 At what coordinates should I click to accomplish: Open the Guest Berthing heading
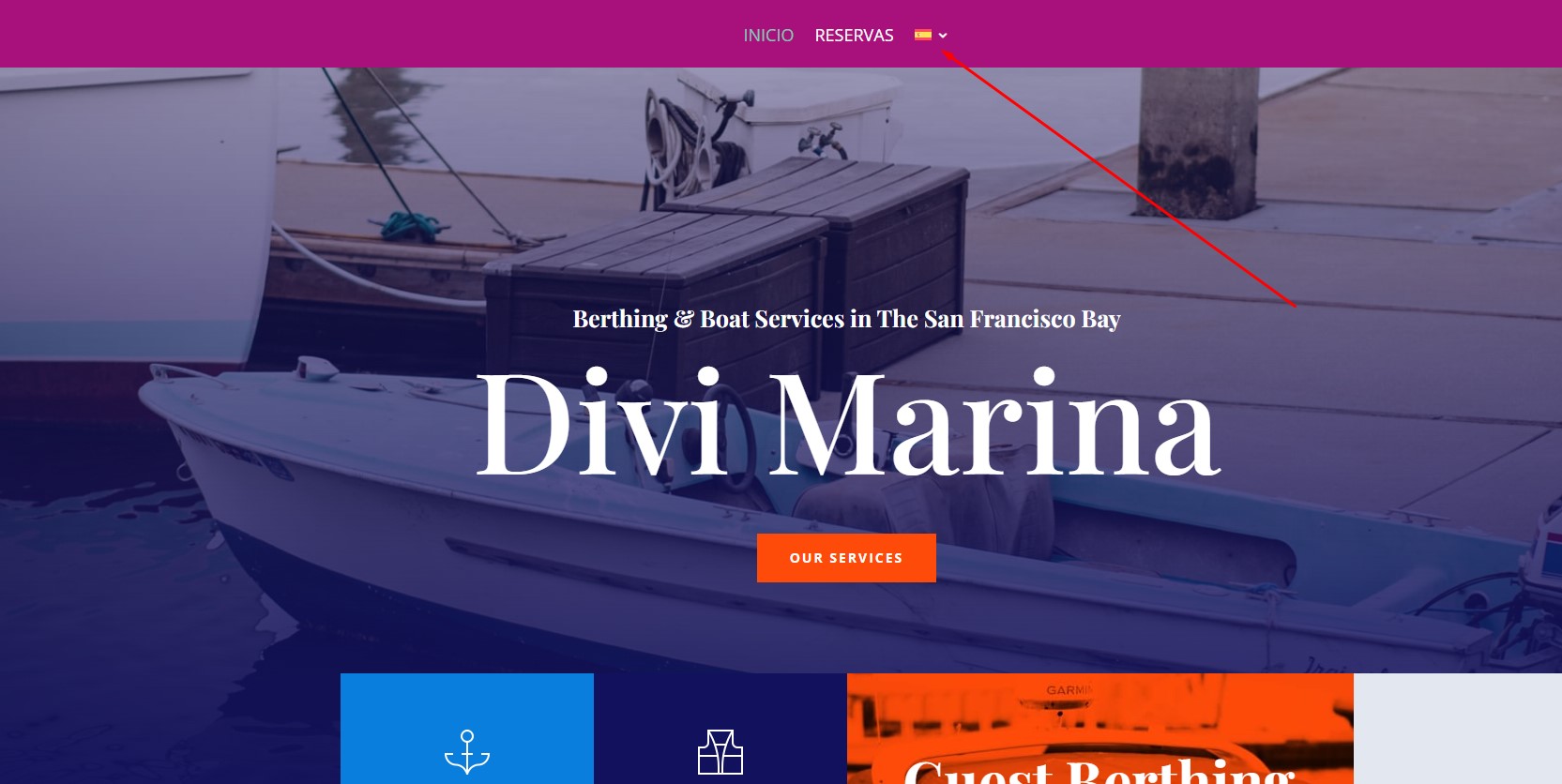click(x=1099, y=771)
